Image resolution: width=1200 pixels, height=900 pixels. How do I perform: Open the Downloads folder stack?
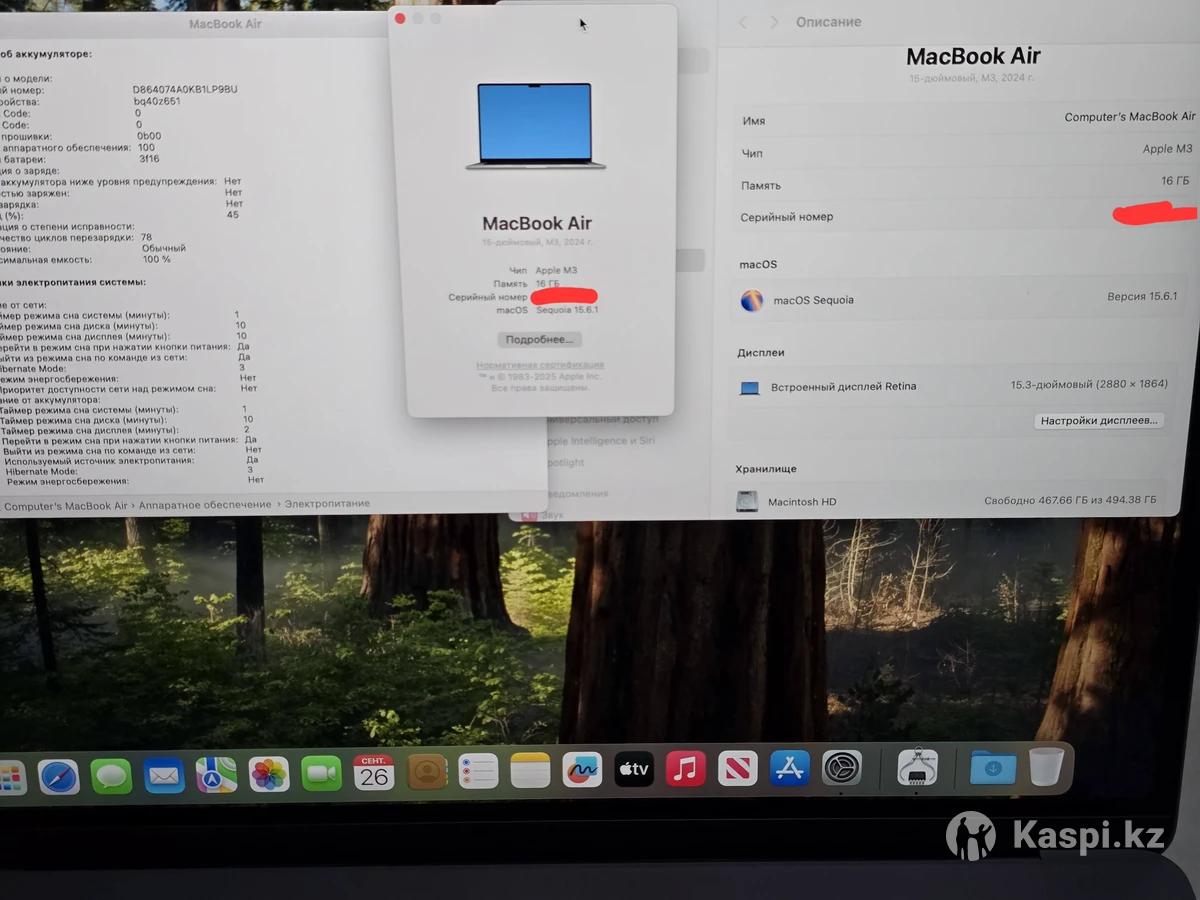coord(992,768)
